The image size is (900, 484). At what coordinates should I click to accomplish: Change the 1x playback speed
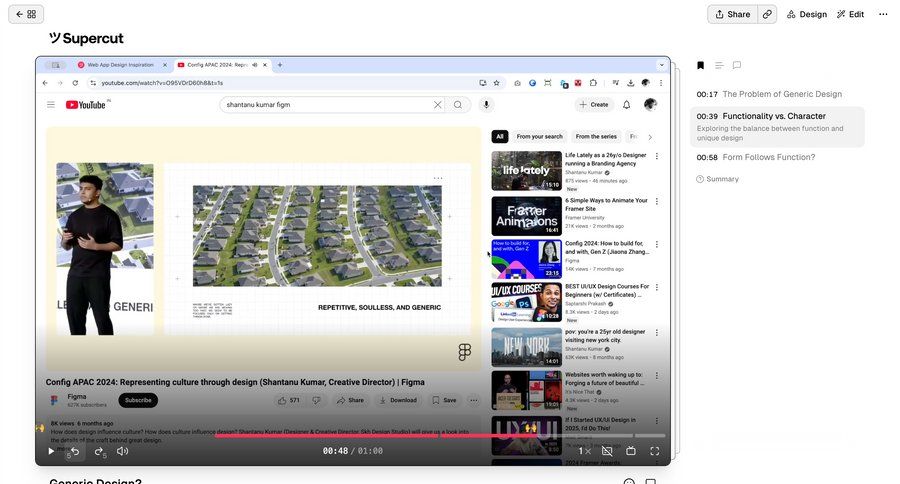click(x=584, y=451)
